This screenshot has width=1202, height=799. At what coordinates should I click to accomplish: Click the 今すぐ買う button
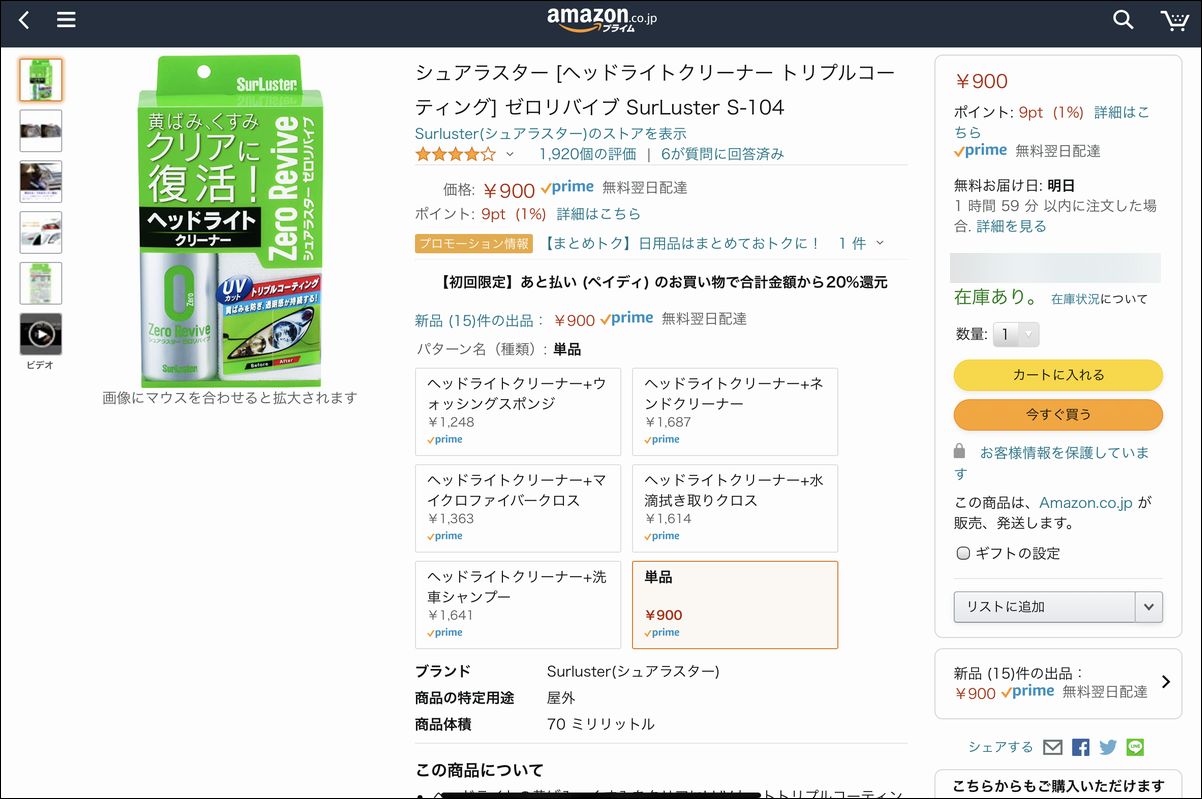(x=1057, y=413)
